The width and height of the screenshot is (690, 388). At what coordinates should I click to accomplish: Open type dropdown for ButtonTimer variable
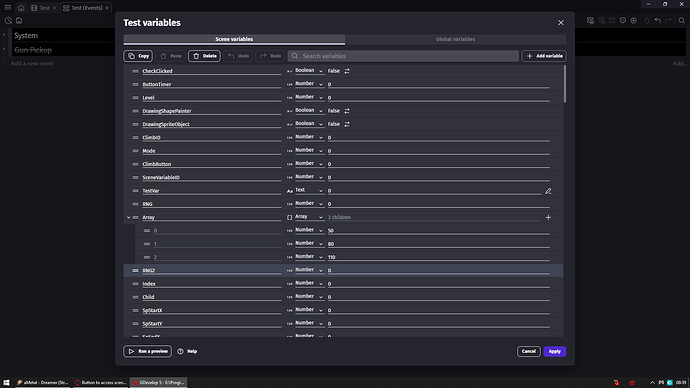click(309, 84)
